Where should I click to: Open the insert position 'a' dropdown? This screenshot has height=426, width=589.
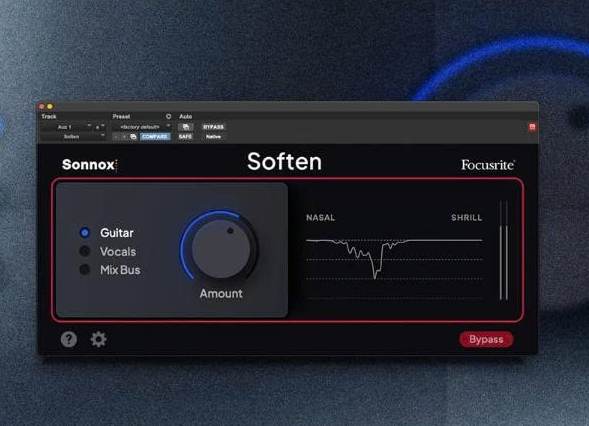pyautogui.click(x=100, y=127)
